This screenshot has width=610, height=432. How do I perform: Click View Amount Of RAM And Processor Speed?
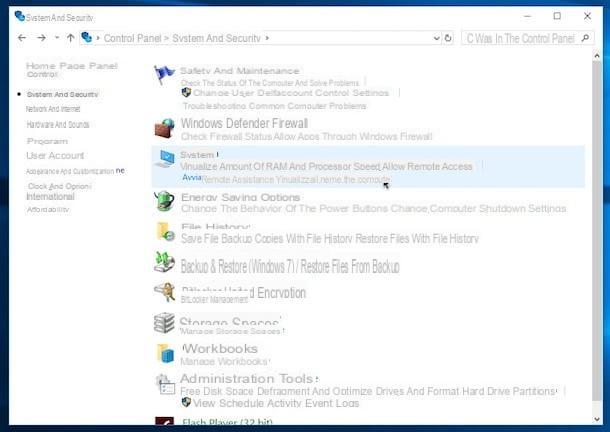(280, 167)
